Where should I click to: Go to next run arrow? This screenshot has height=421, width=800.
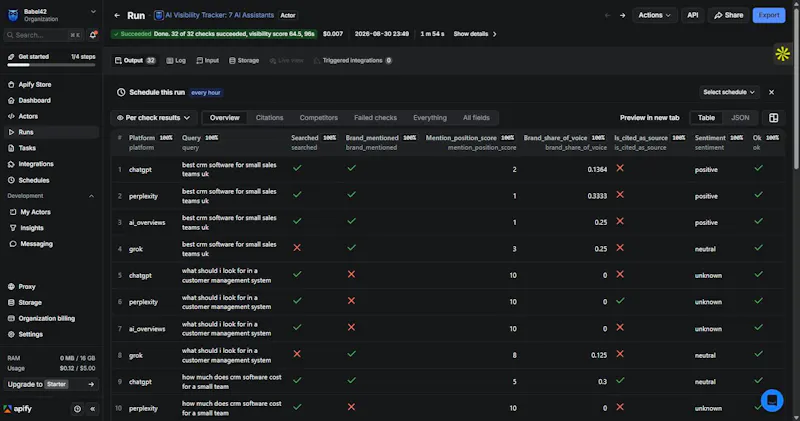(x=622, y=15)
